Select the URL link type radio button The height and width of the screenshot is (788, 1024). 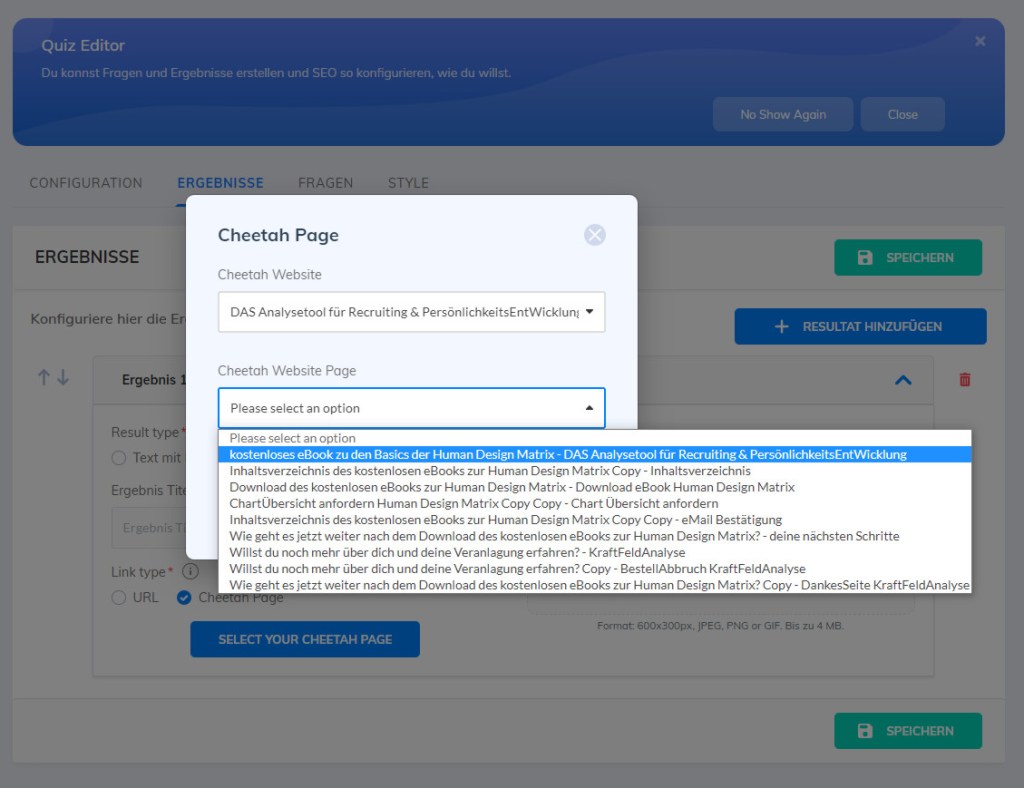[x=119, y=598]
